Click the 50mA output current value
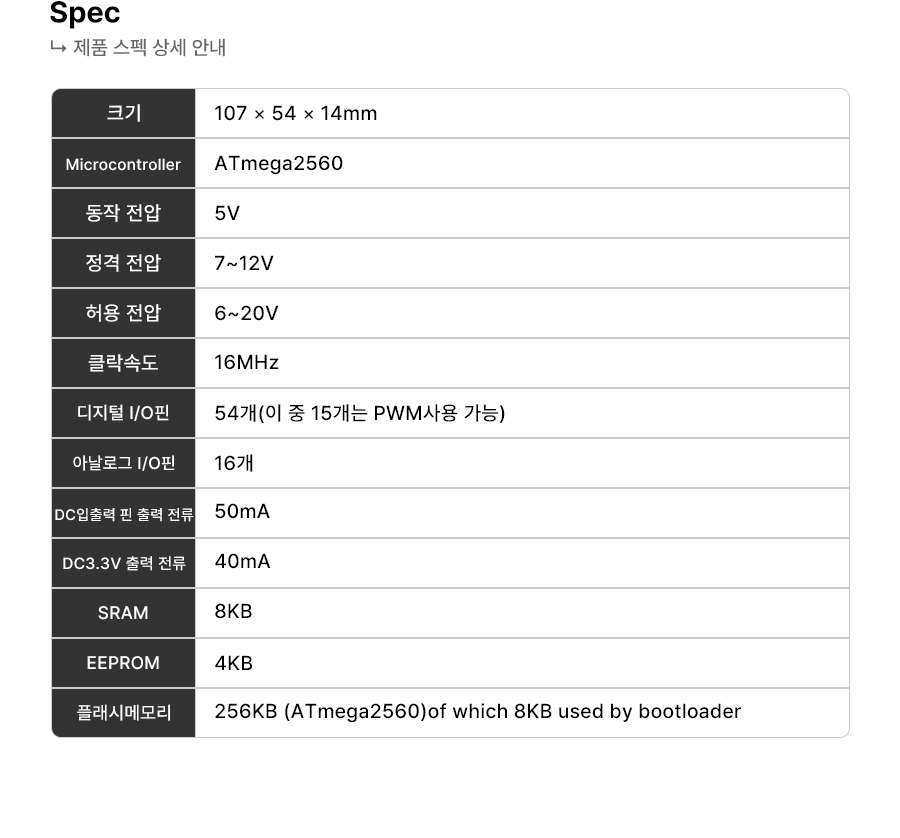Screen dimensions: 900x838 [x=242, y=512]
